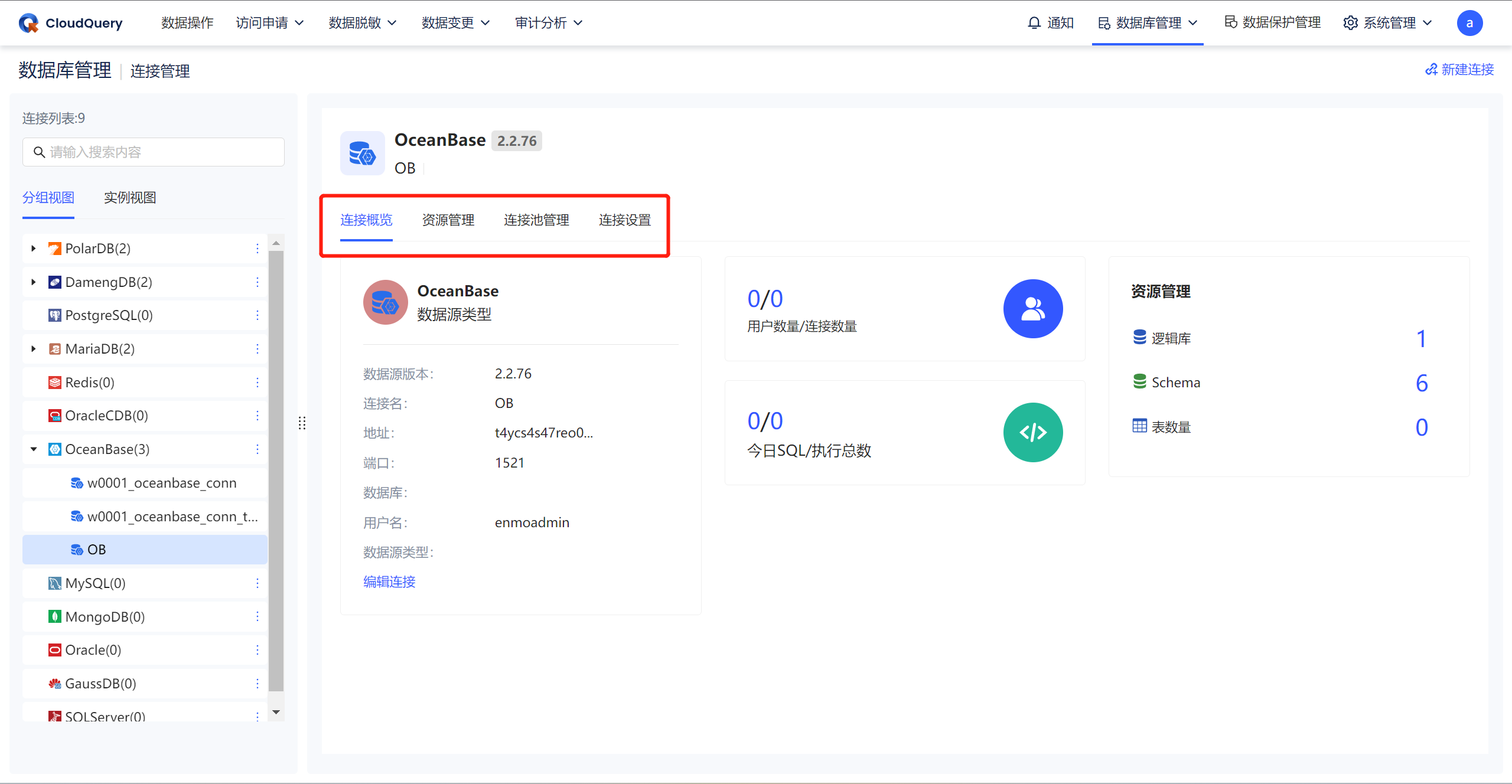Open the notification bell icon
This screenshot has height=784, width=1512.
pos(1034,23)
